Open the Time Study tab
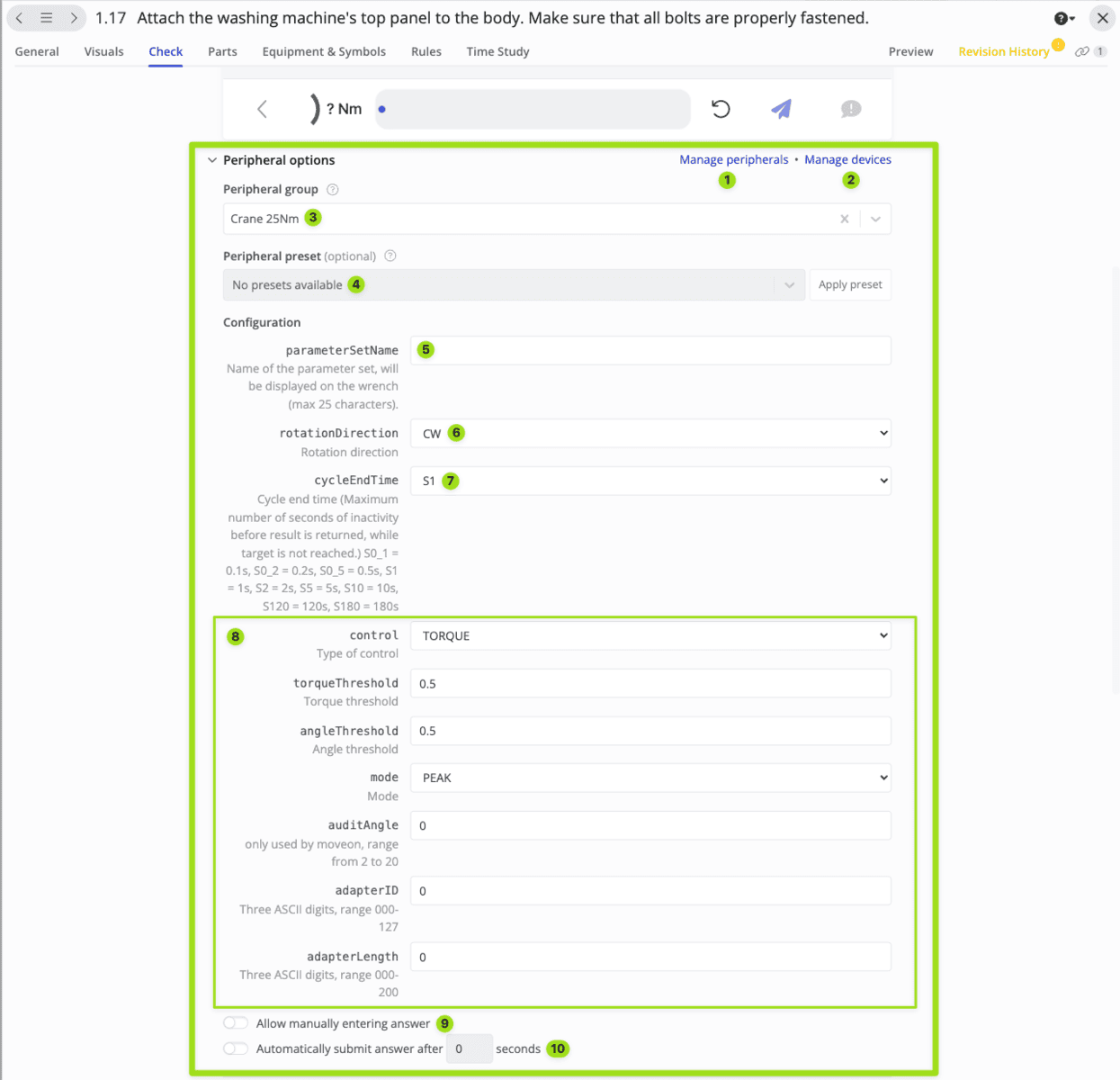 tap(497, 51)
